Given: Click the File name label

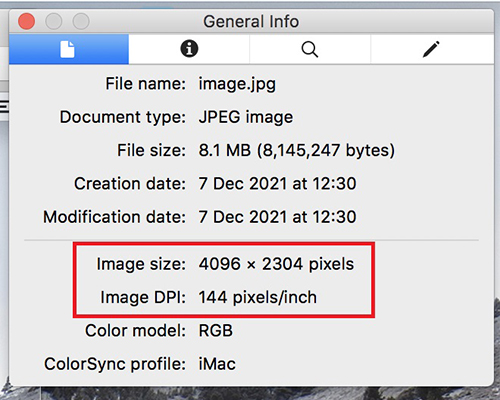Looking at the screenshot, I should (x=145, y=84).
